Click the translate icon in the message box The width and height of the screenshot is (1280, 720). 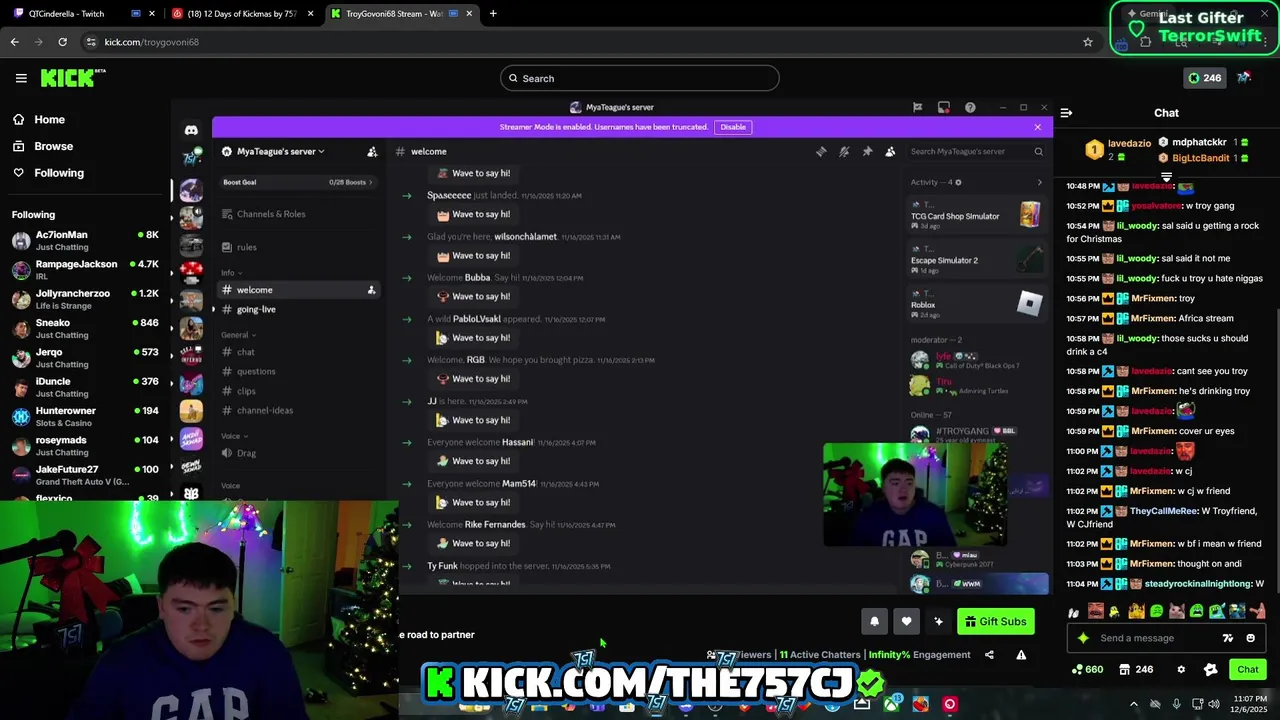point(1228,638)
